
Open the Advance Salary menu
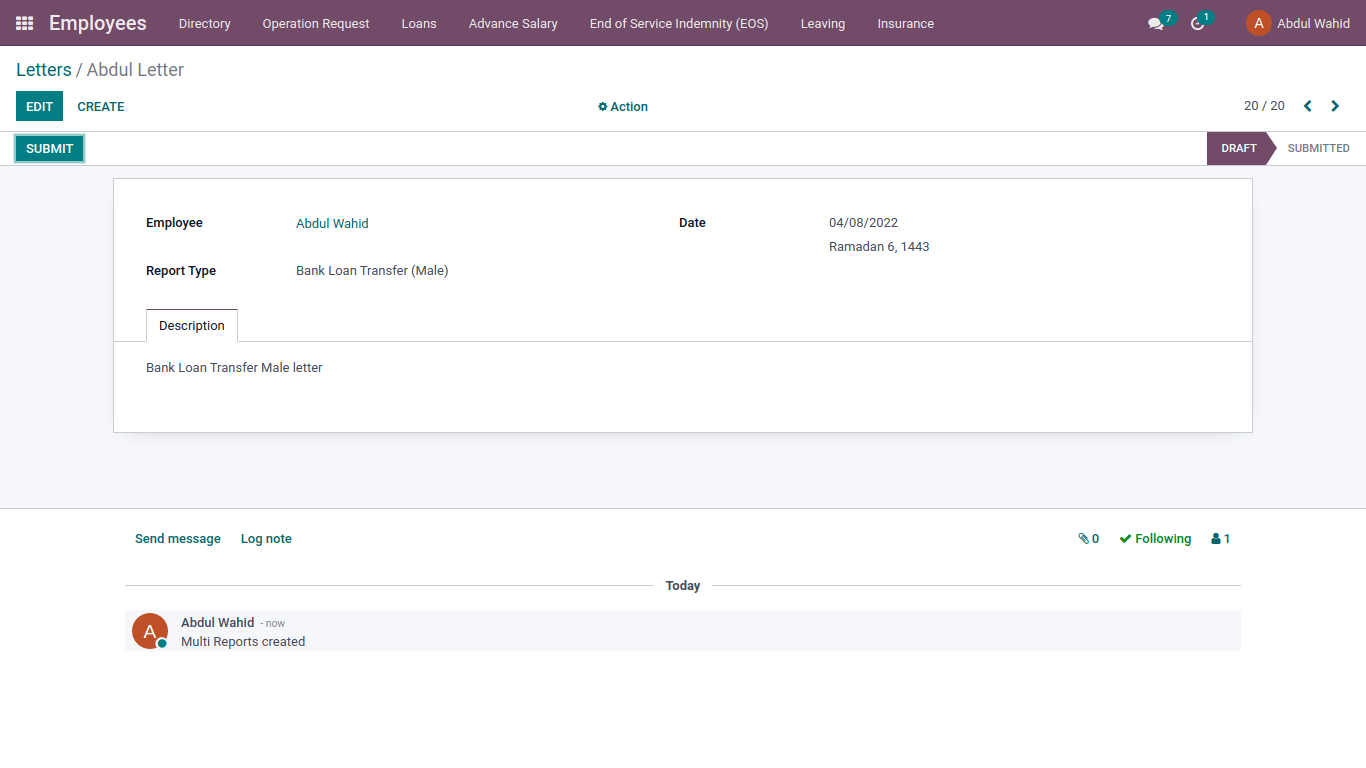click(513, 23)
